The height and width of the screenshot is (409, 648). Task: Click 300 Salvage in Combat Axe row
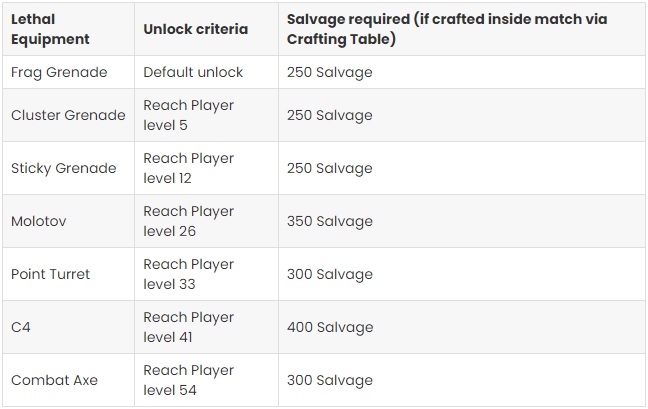pyautogui.click(x=330, y=380)
